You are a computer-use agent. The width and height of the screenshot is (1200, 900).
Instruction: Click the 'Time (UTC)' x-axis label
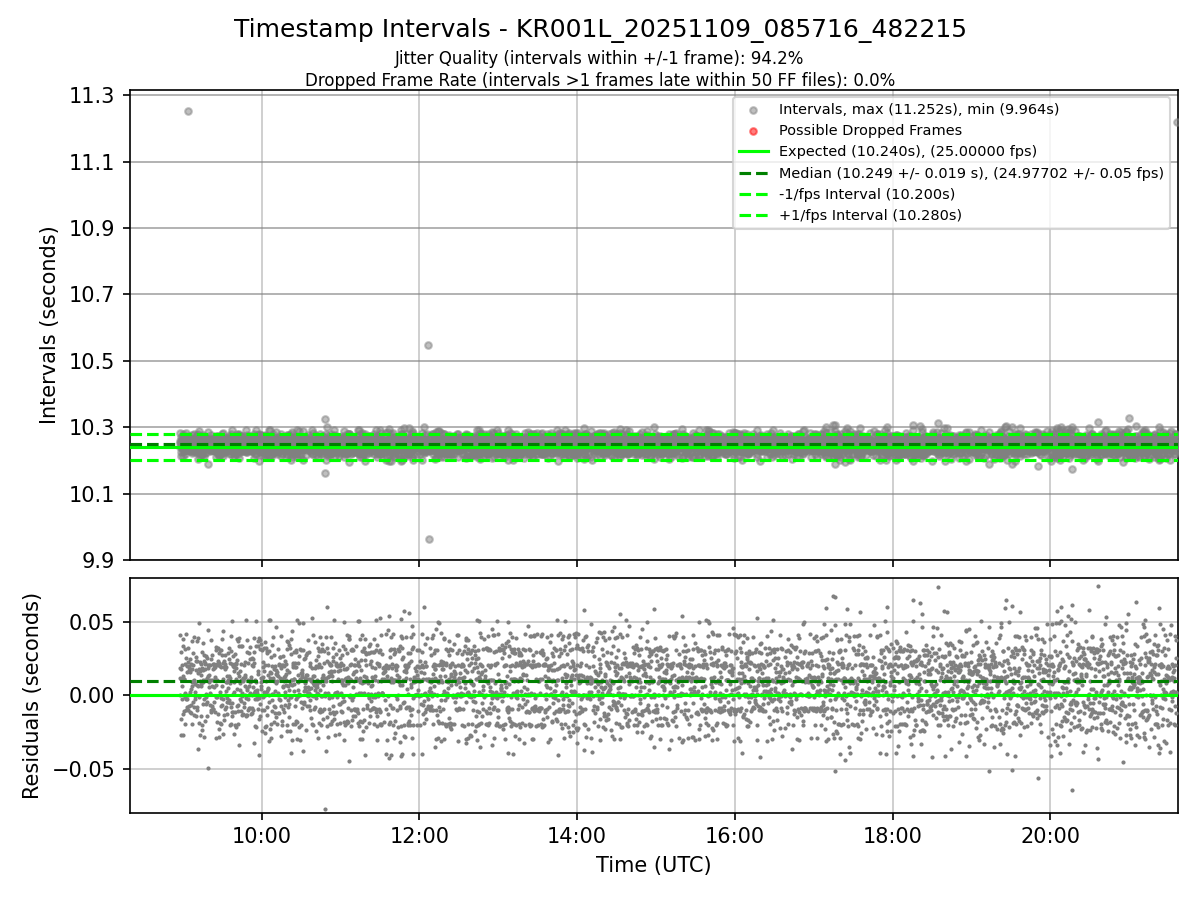coord(653,865)
